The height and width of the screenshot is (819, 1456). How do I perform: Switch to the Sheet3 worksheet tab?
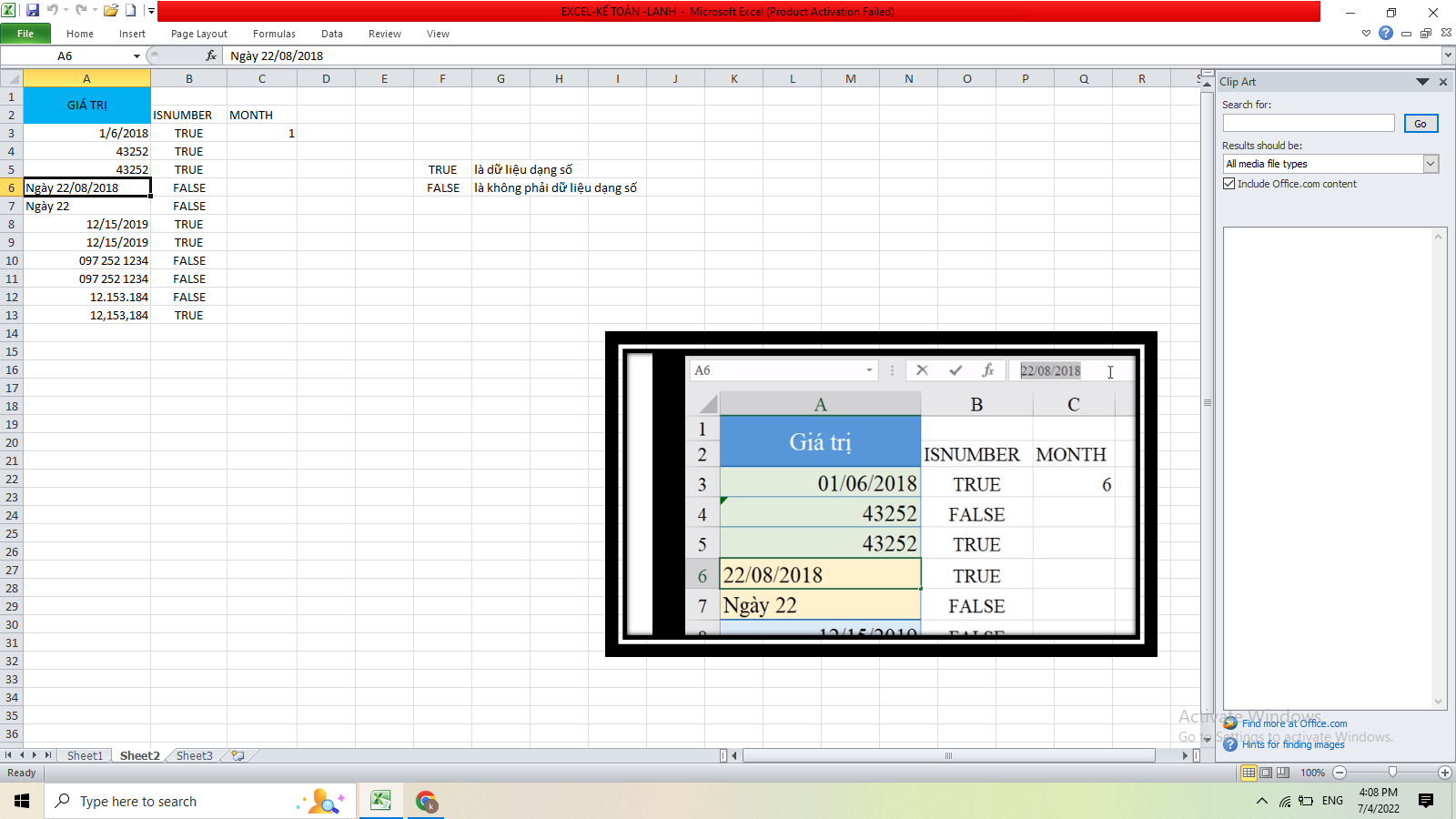point(194,755)
